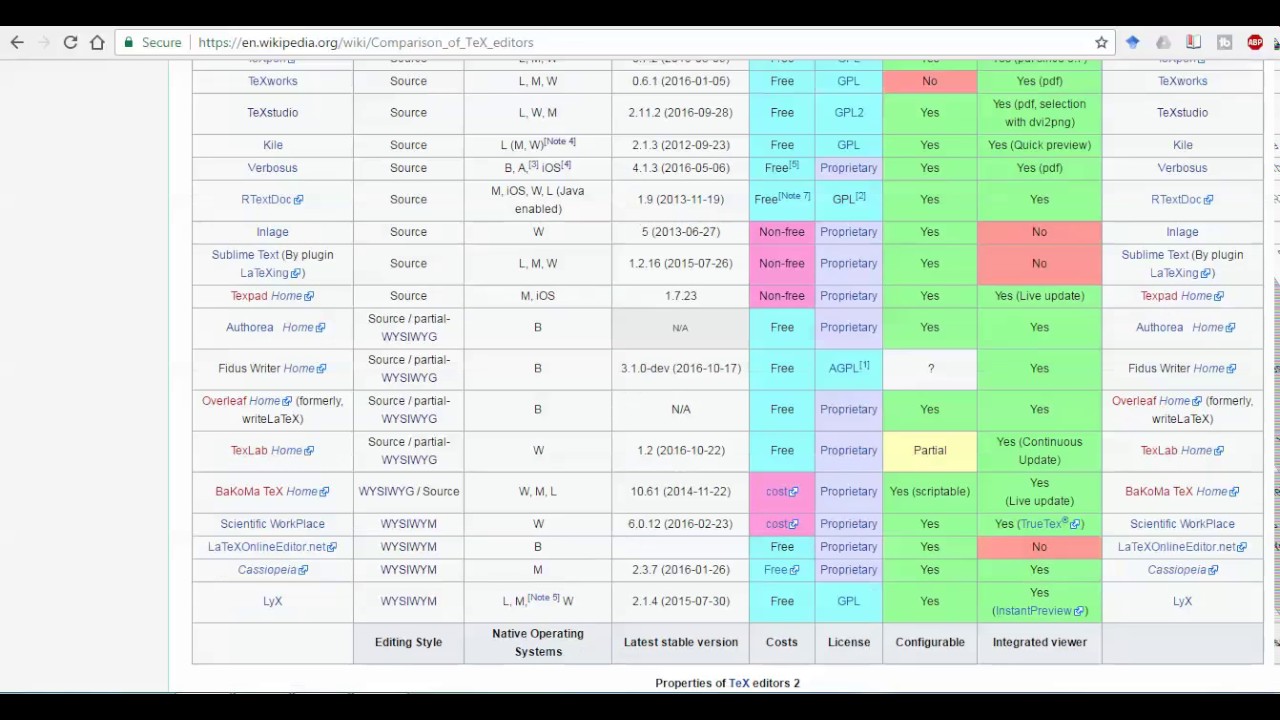Reload the page with the refresh icon
This screenshot has height=720, width=1280.
click(70, 42)
